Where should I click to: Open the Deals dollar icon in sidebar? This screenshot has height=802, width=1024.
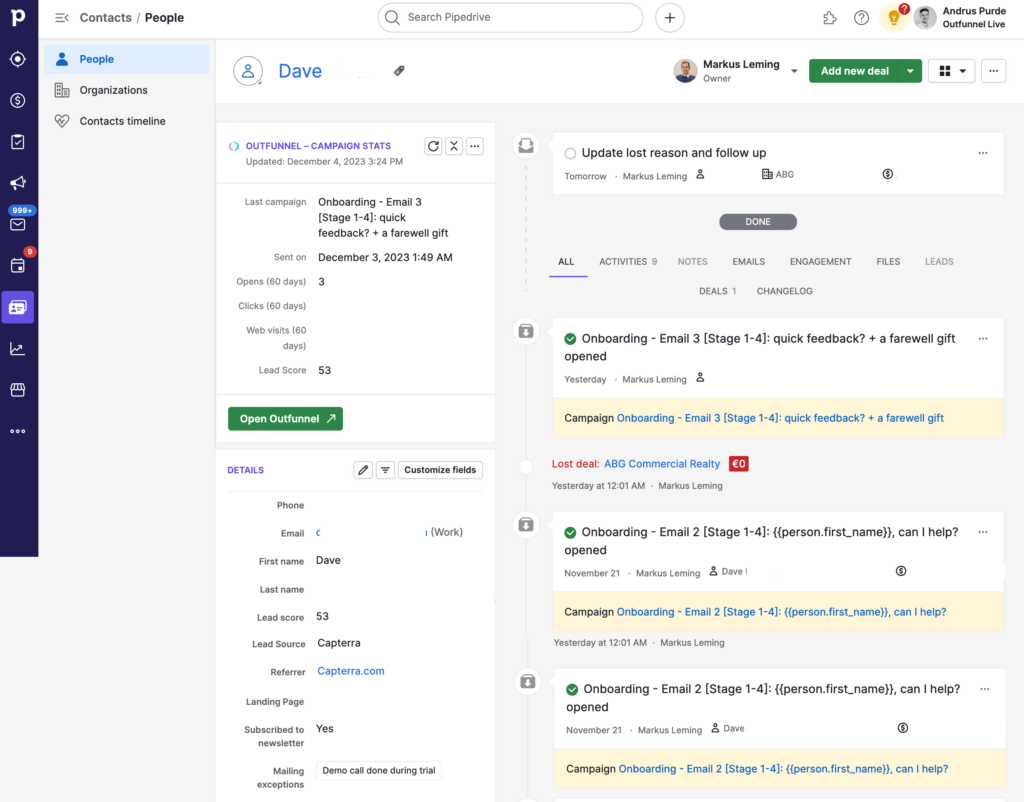point(18,100)
